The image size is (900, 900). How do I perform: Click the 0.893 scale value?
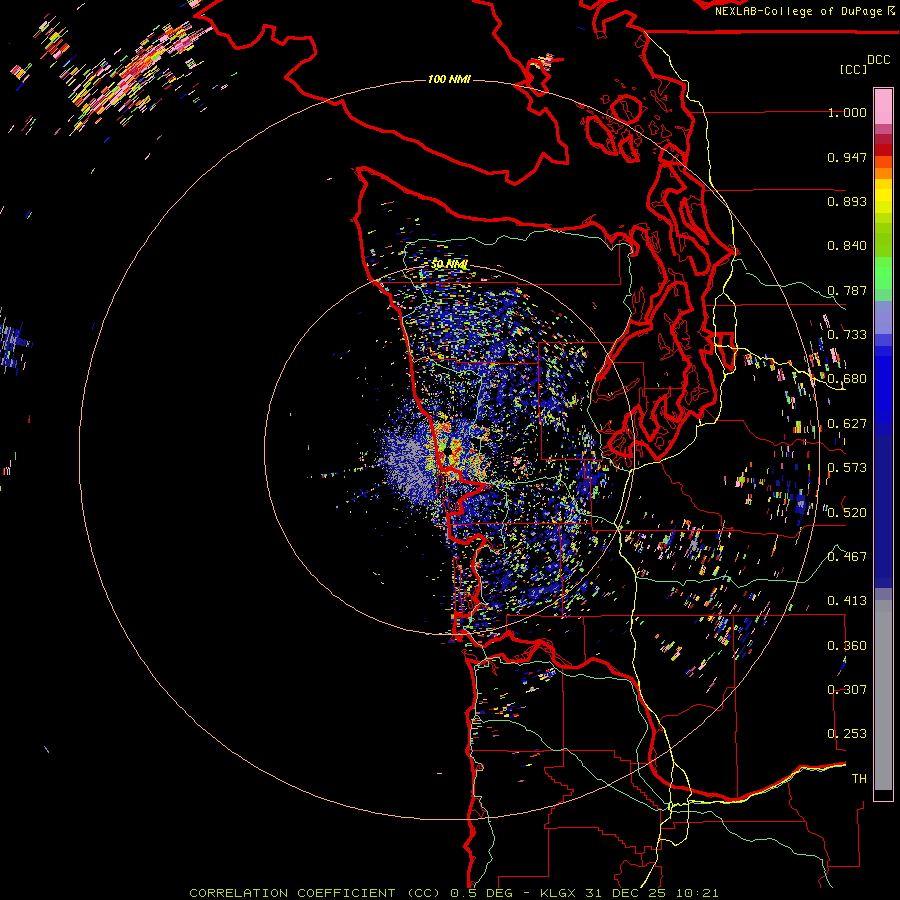click(847, 201)
